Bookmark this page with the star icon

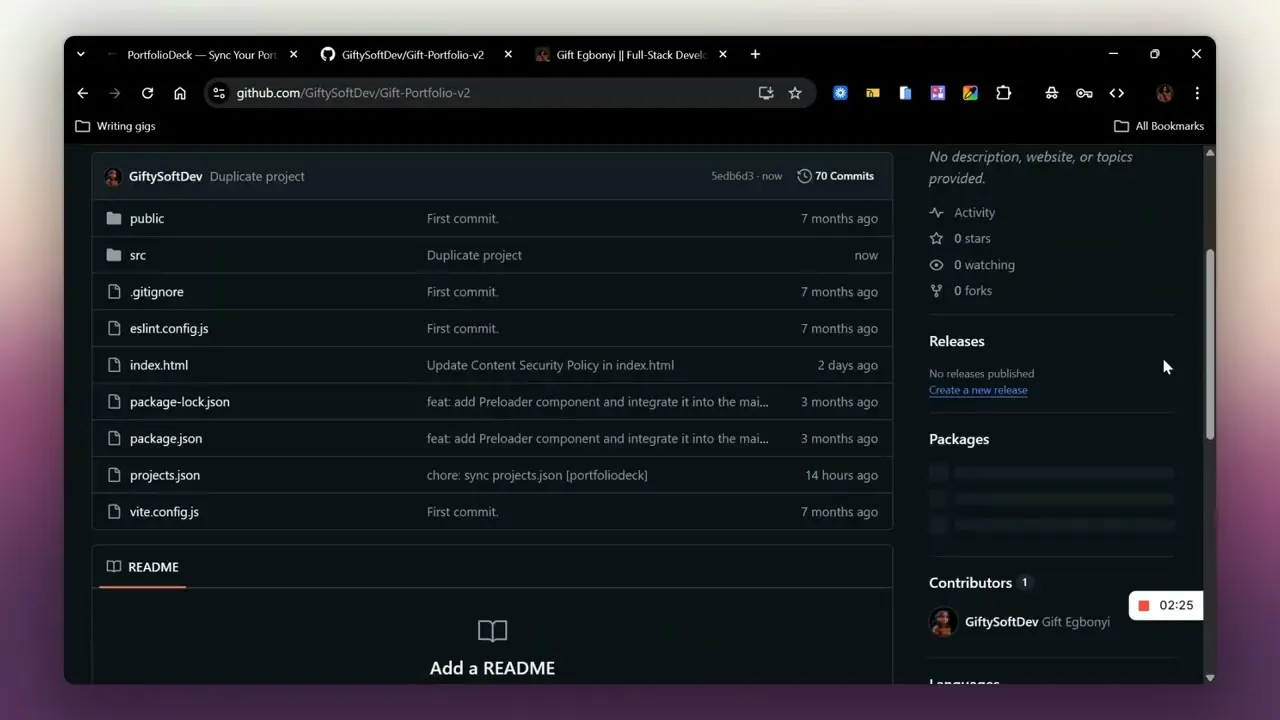tap(795, 93)
